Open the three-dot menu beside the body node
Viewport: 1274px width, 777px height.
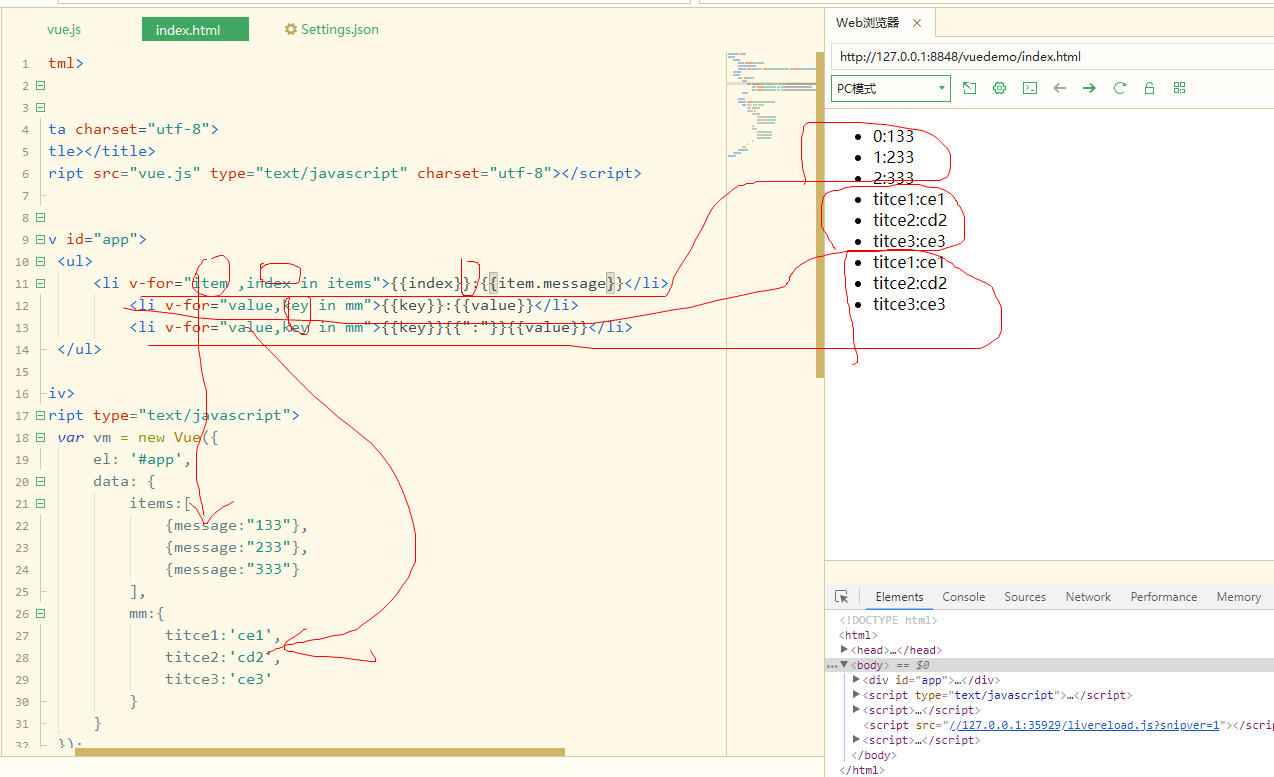[x=832, y=665]
